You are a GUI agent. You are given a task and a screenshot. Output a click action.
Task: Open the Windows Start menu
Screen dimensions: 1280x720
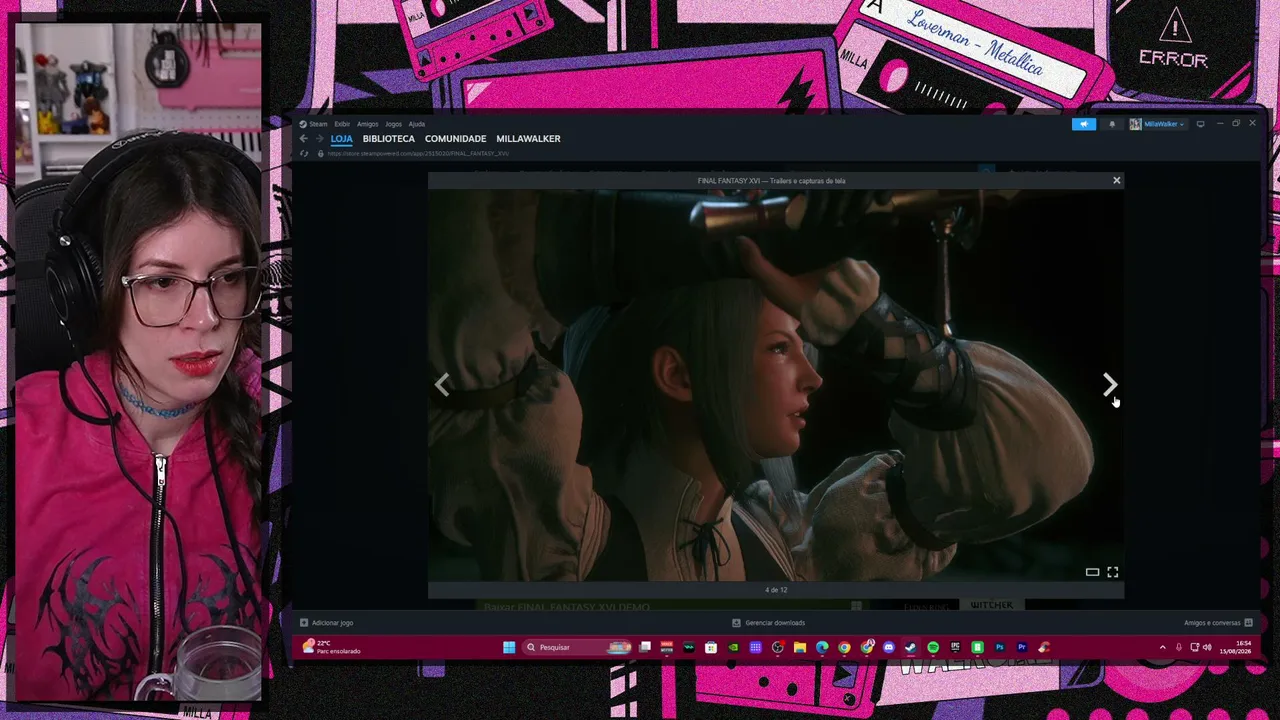click(x=509, y=647)
